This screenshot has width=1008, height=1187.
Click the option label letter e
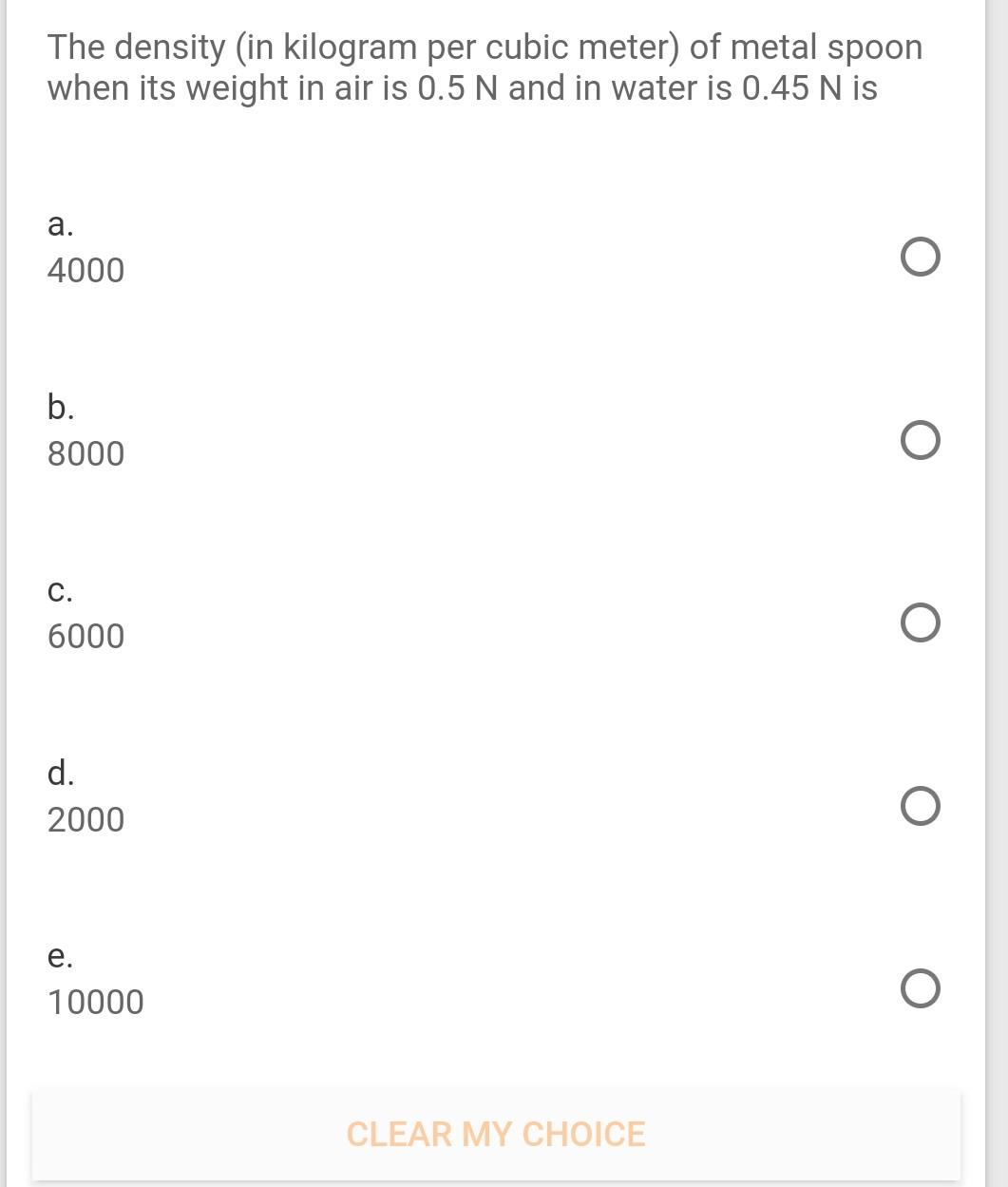pyautogui.click(x=60, y=958)
